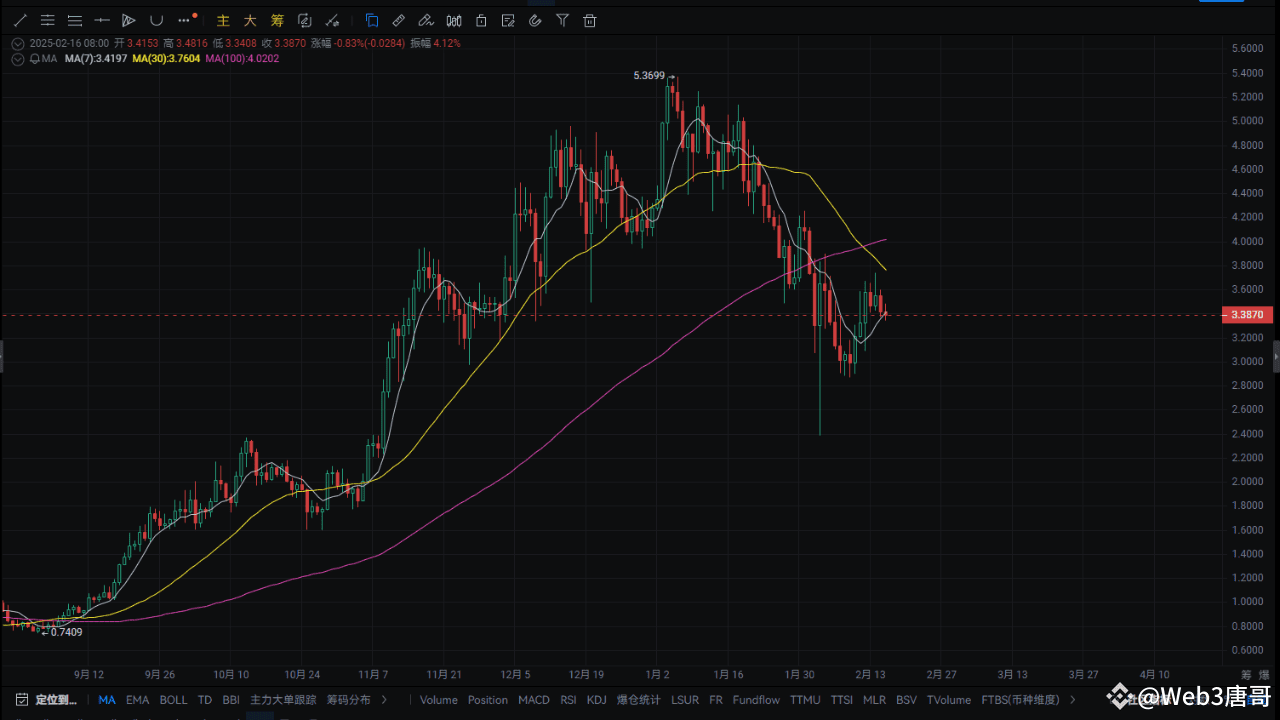1280x720 pixels.
Task: Click the lock drawings icon
Action: coord(481,20)
